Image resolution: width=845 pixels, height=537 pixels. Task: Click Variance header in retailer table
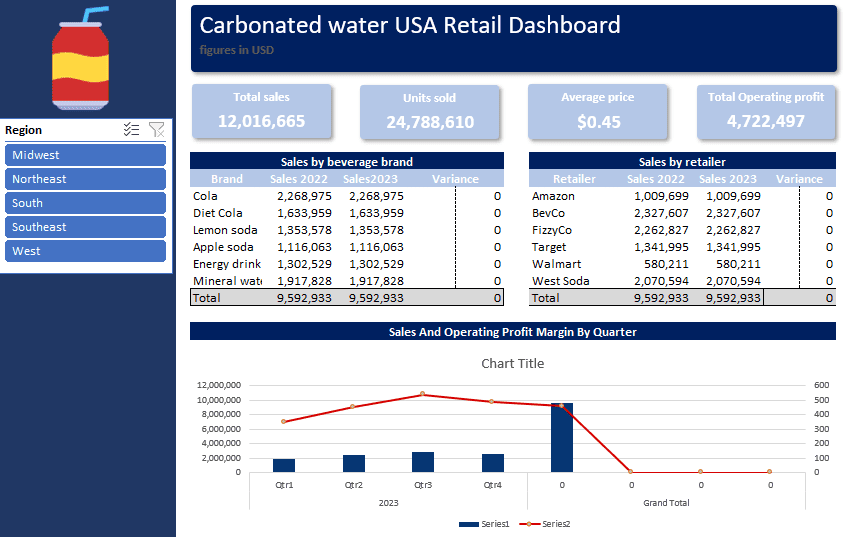pyautogui.click(x=799, y=179)
